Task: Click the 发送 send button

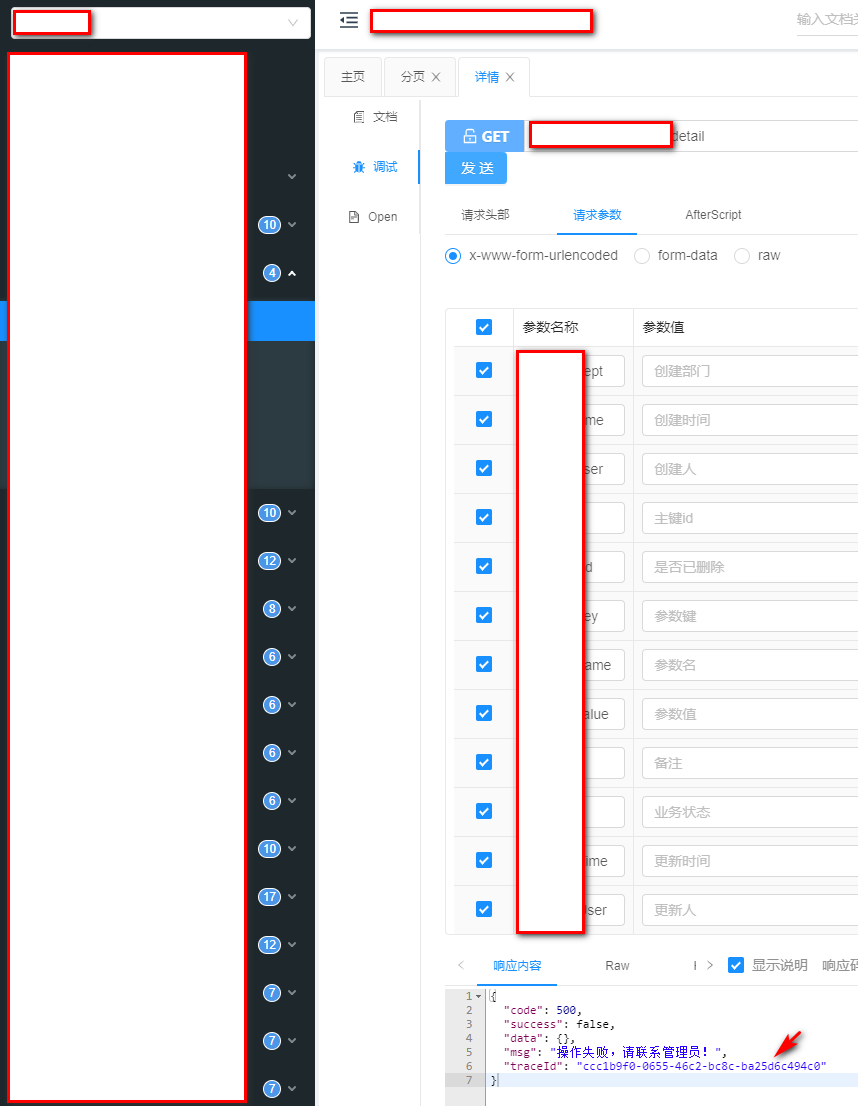Action: 475,168
